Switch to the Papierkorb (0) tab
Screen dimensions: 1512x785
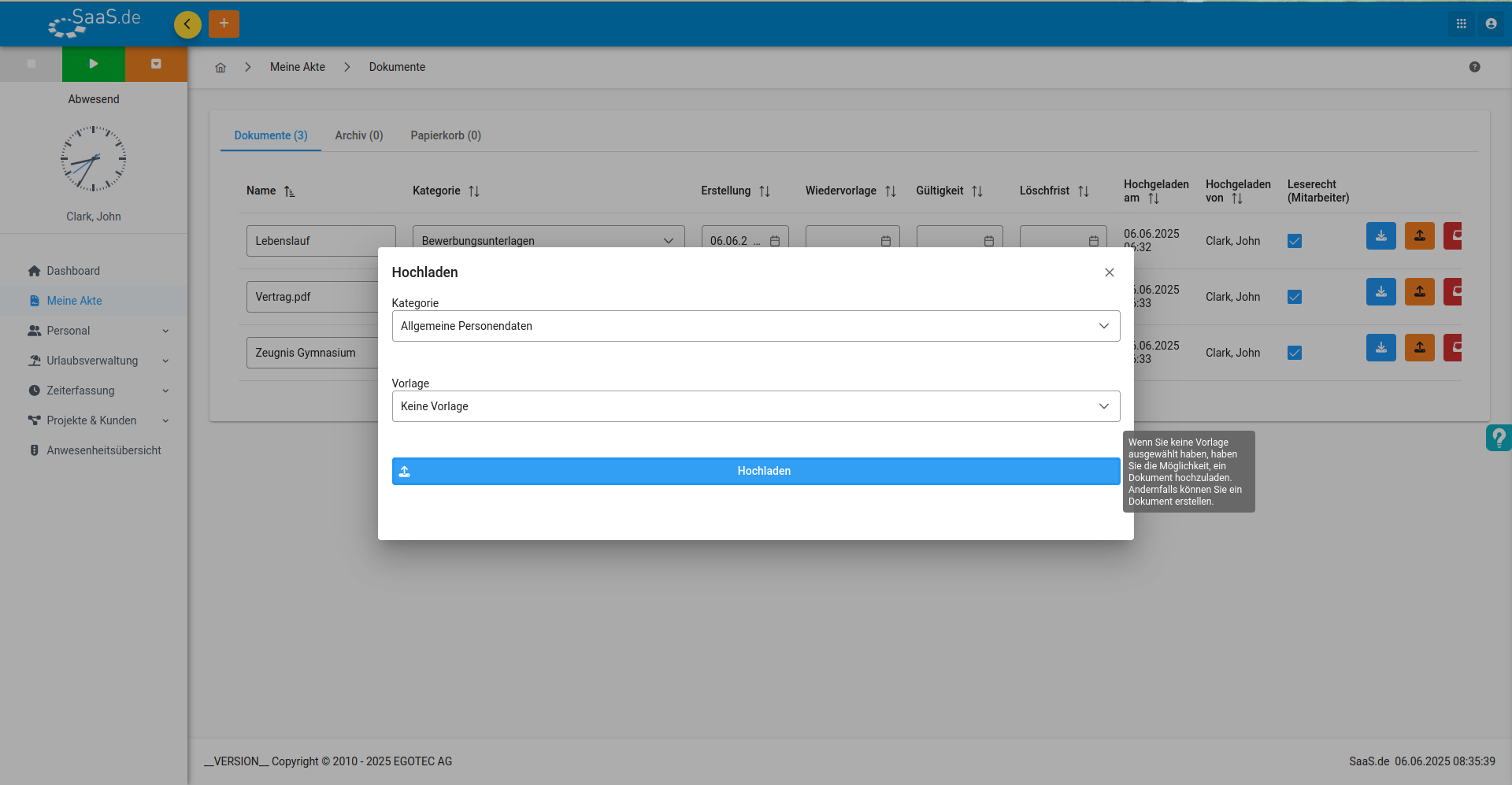[x=446, y=135]
